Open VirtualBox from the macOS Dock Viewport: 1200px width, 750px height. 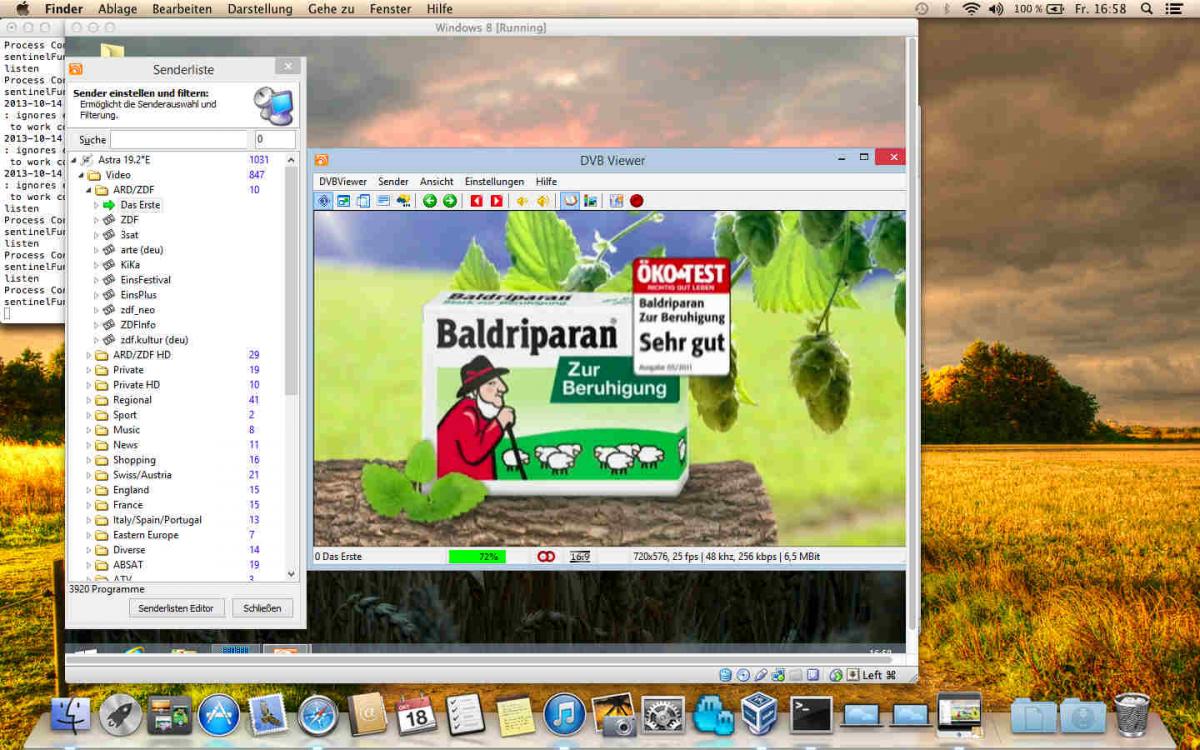point(760,715)
